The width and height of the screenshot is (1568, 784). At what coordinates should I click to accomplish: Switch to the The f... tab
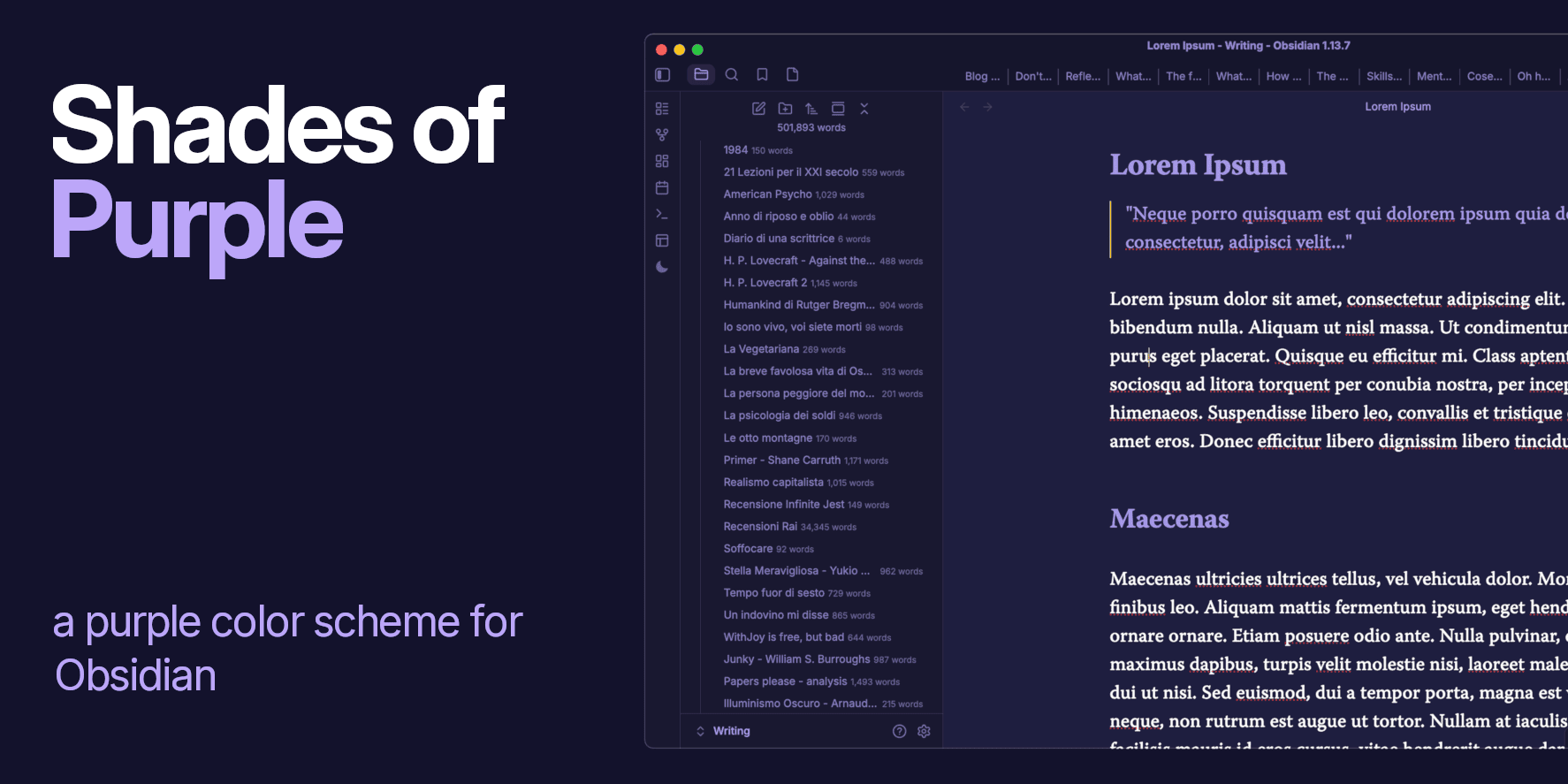(1184, 77)
